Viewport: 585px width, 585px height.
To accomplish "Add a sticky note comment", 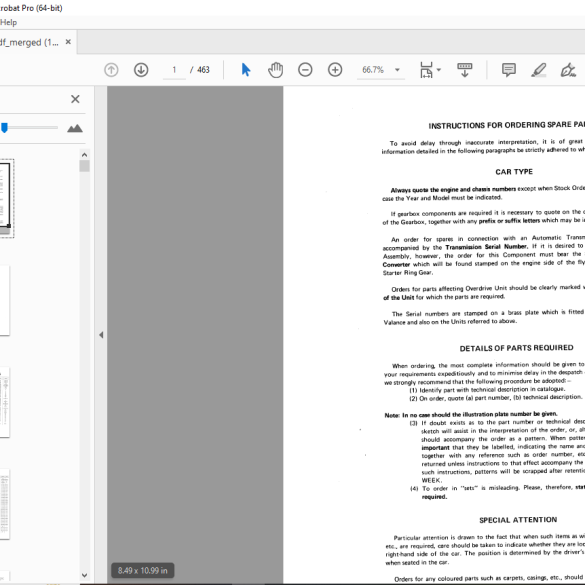I will point(509,70).
